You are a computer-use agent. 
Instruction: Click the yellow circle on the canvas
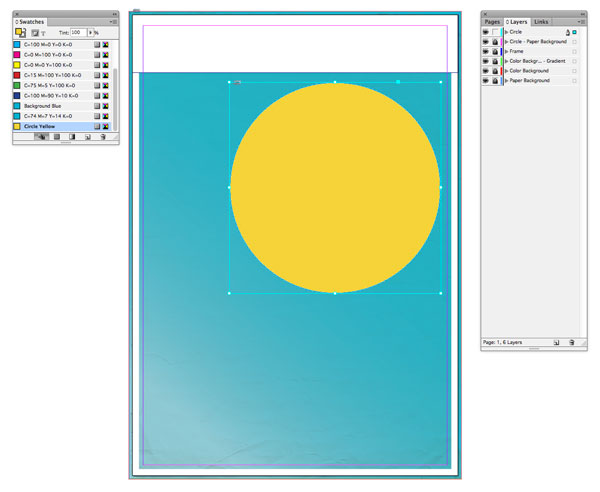pos(335,188)
